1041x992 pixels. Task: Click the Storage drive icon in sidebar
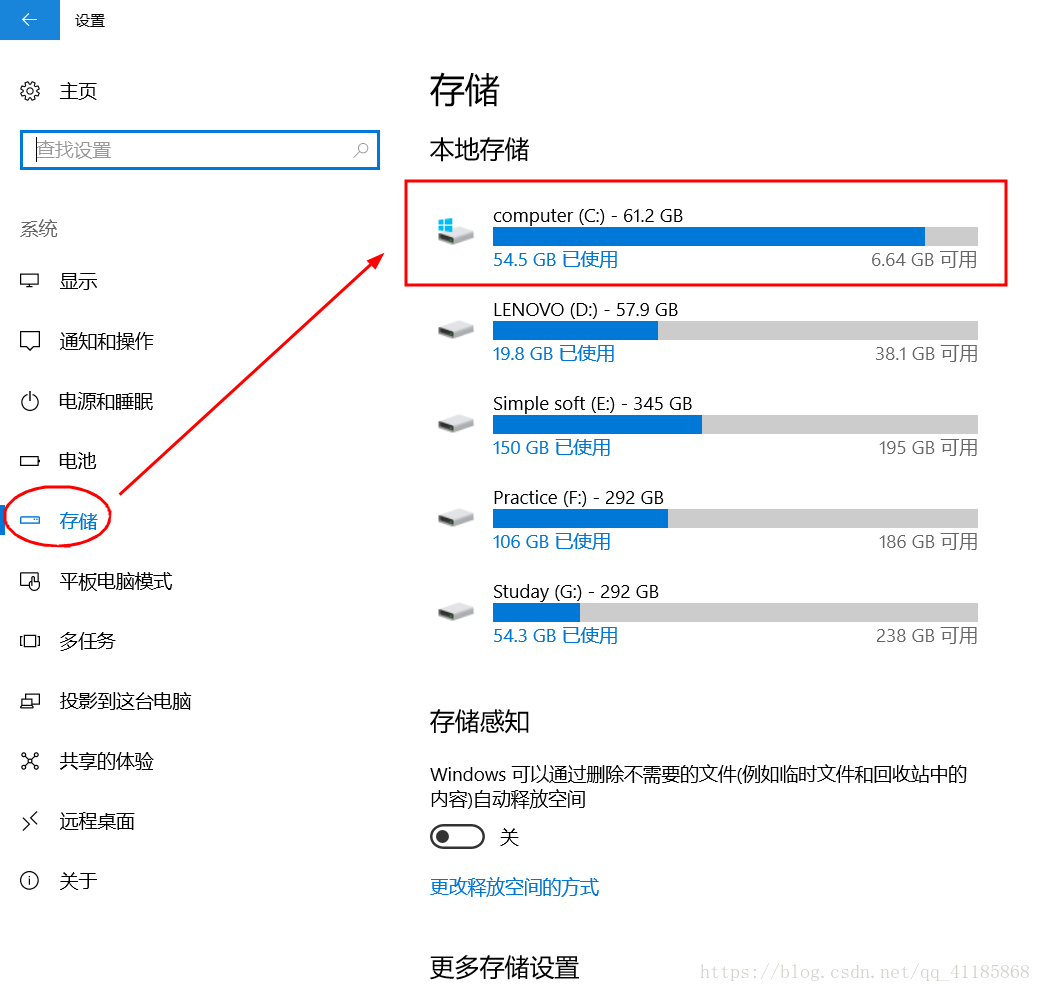pyautogui.click(x=30, y=520)
